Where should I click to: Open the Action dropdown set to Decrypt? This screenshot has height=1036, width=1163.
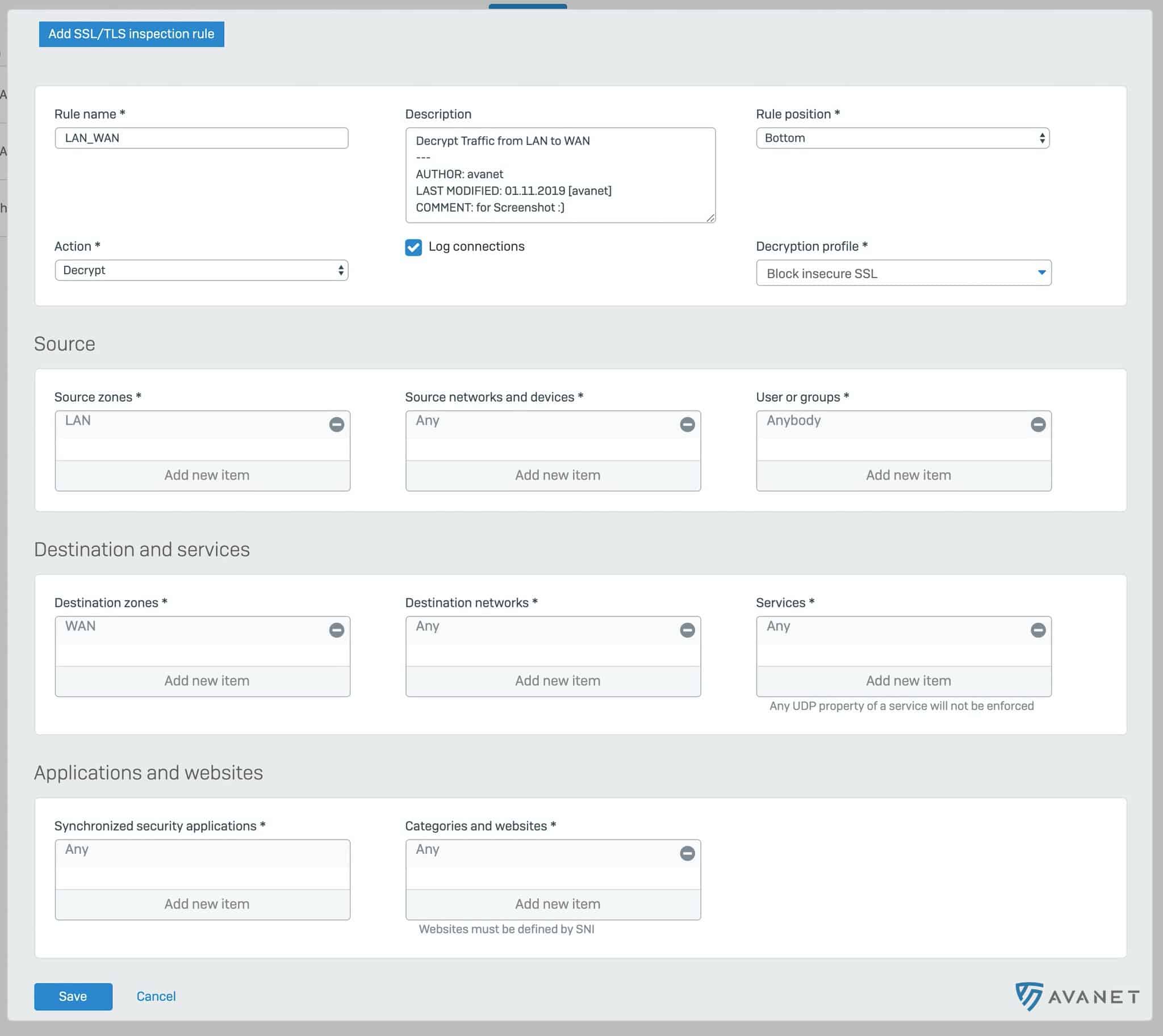pyautogui.click(x=202, y=270)
